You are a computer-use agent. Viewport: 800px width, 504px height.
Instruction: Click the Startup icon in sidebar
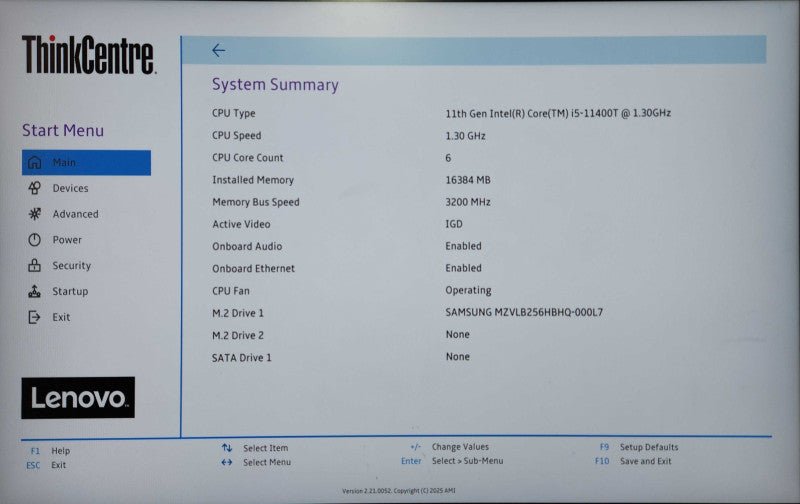coord(34,291)
